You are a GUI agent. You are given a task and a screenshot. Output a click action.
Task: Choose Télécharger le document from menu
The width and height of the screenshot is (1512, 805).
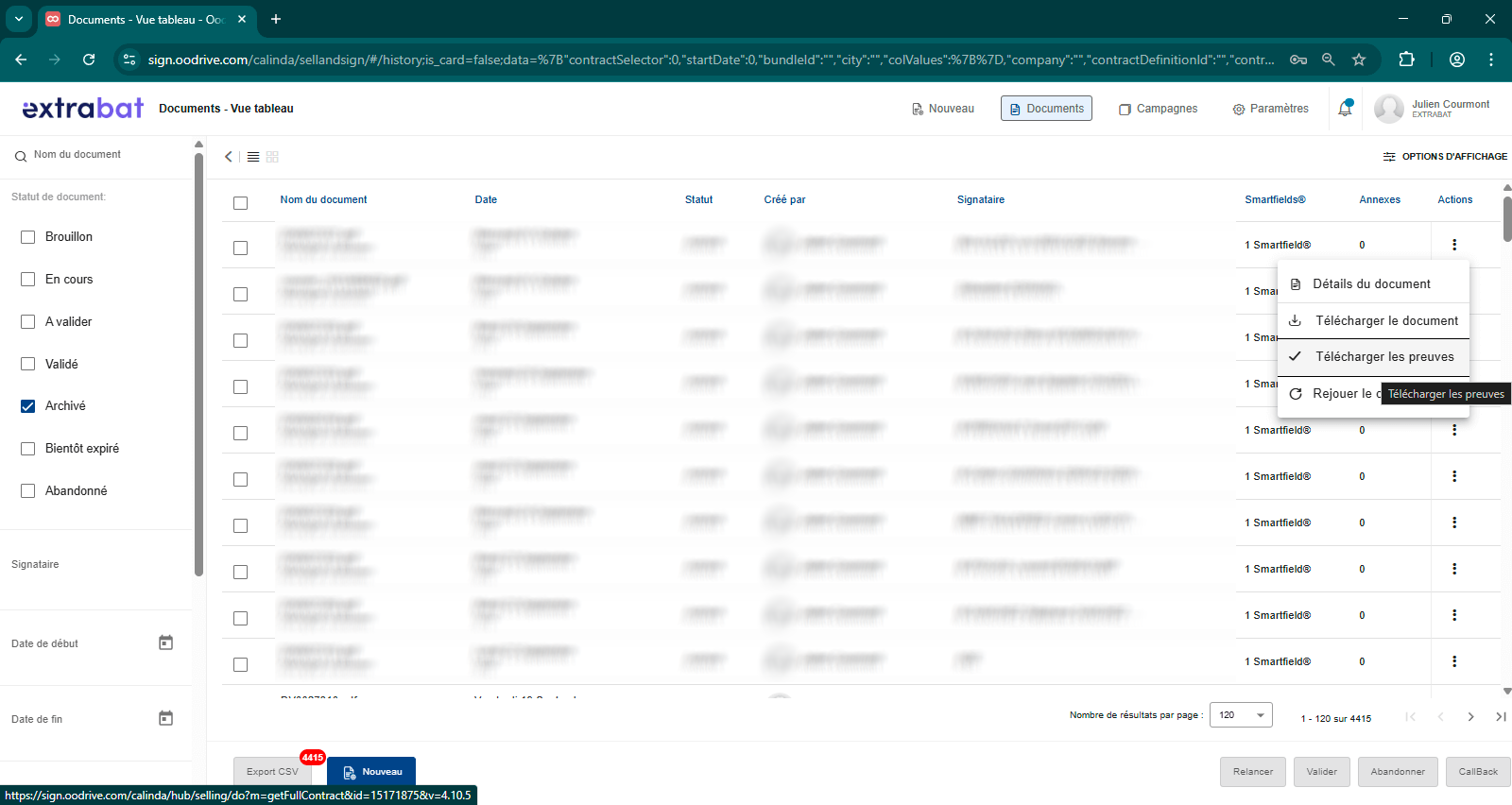[x=1385, y=321]
